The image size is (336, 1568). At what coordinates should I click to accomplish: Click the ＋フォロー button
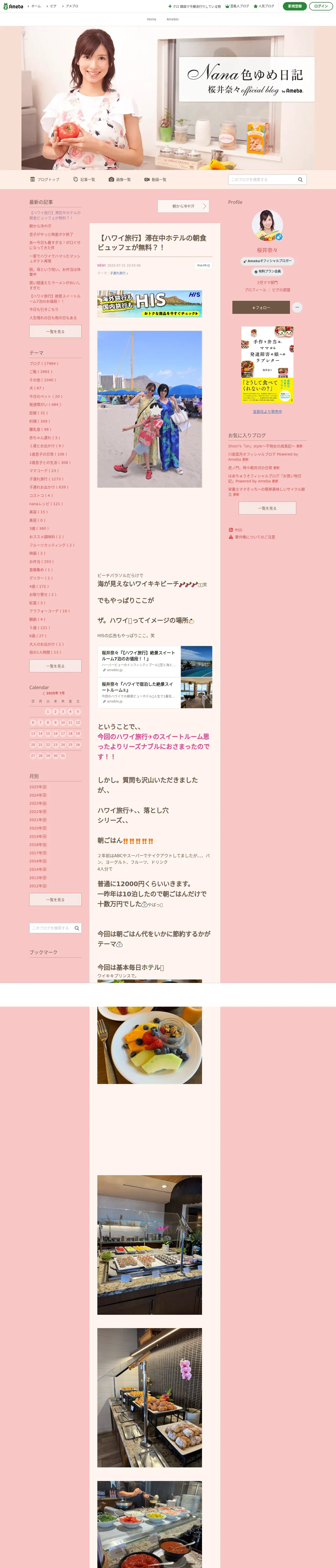(x=261, y=307)
